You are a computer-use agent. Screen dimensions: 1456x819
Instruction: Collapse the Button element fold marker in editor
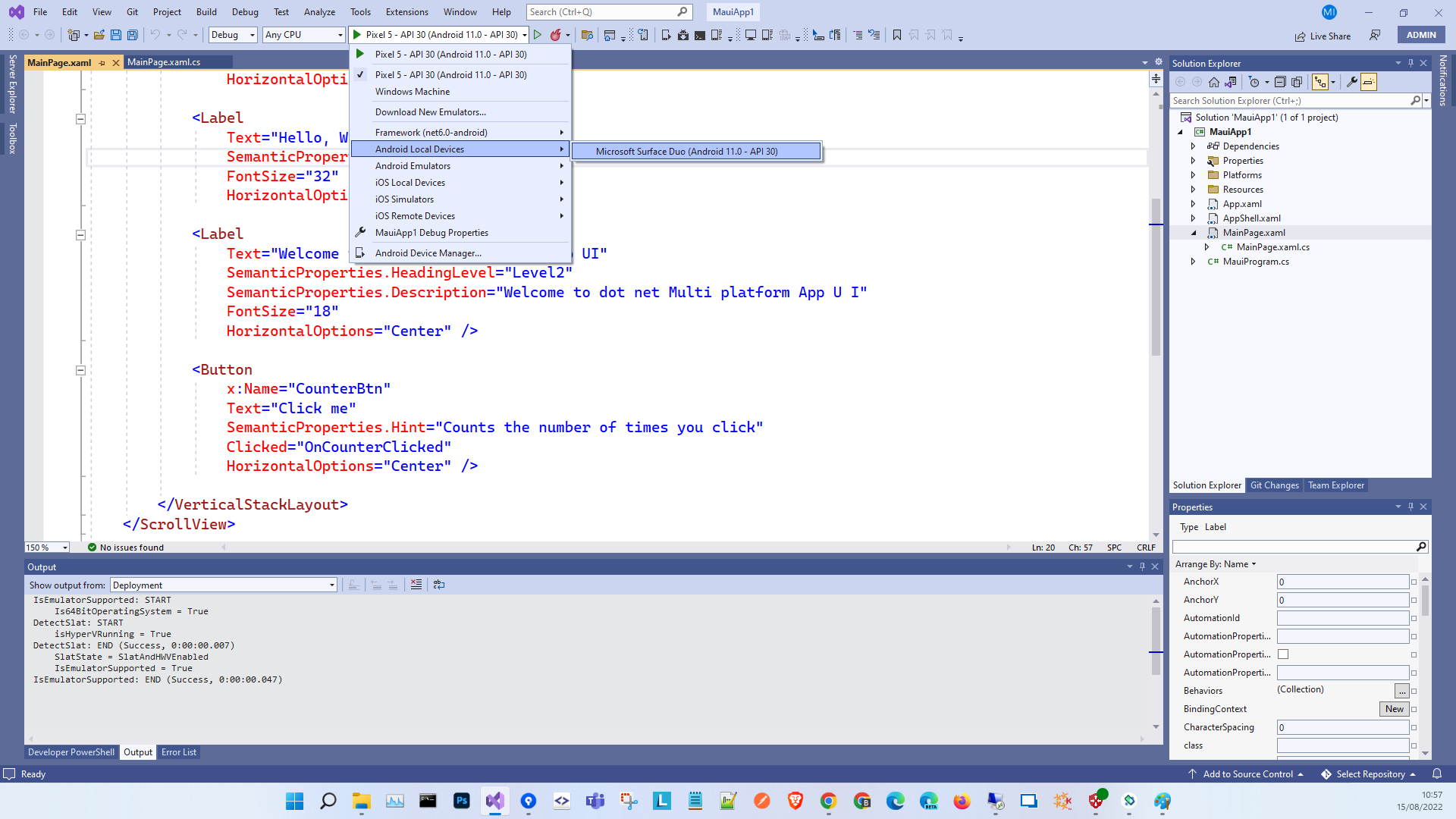pyautogui.click(x=80, y=370)
